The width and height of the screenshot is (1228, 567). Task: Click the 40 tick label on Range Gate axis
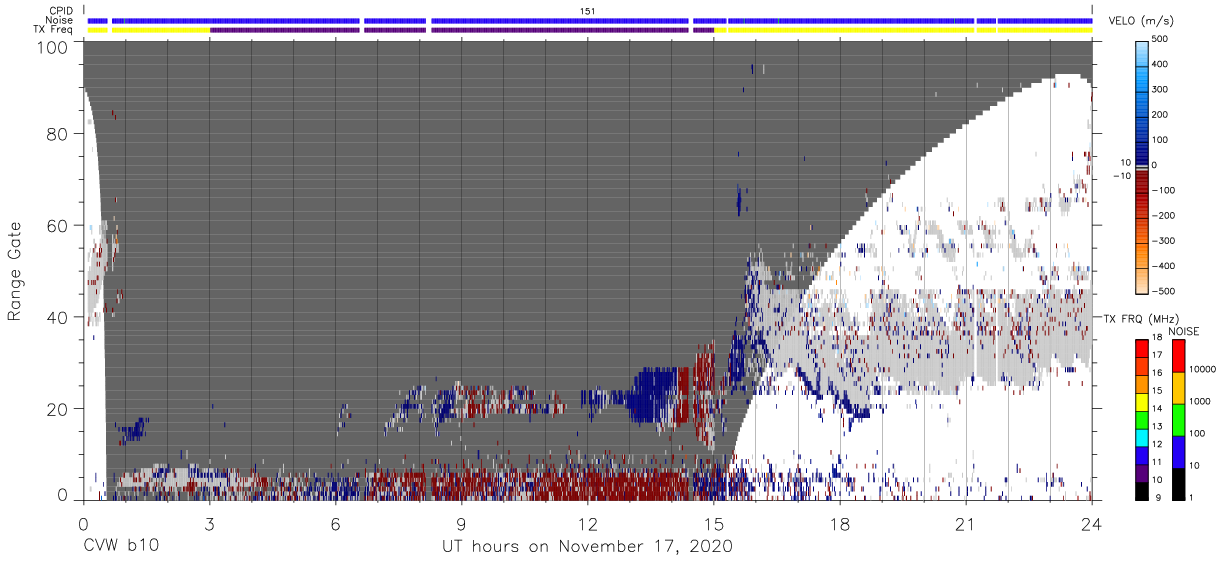tap(55, 317)
